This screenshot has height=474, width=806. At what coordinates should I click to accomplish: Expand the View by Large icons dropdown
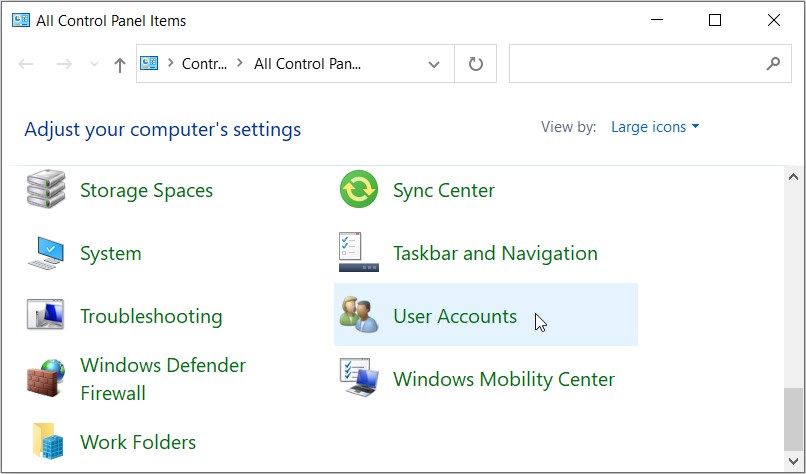click(x=655, y=127)
